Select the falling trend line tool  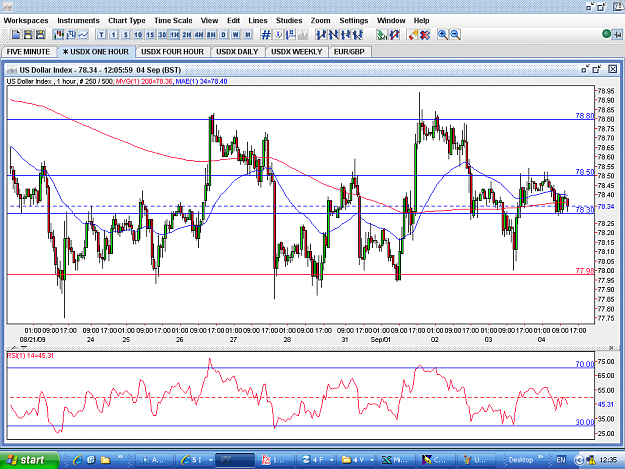(333, 35)
